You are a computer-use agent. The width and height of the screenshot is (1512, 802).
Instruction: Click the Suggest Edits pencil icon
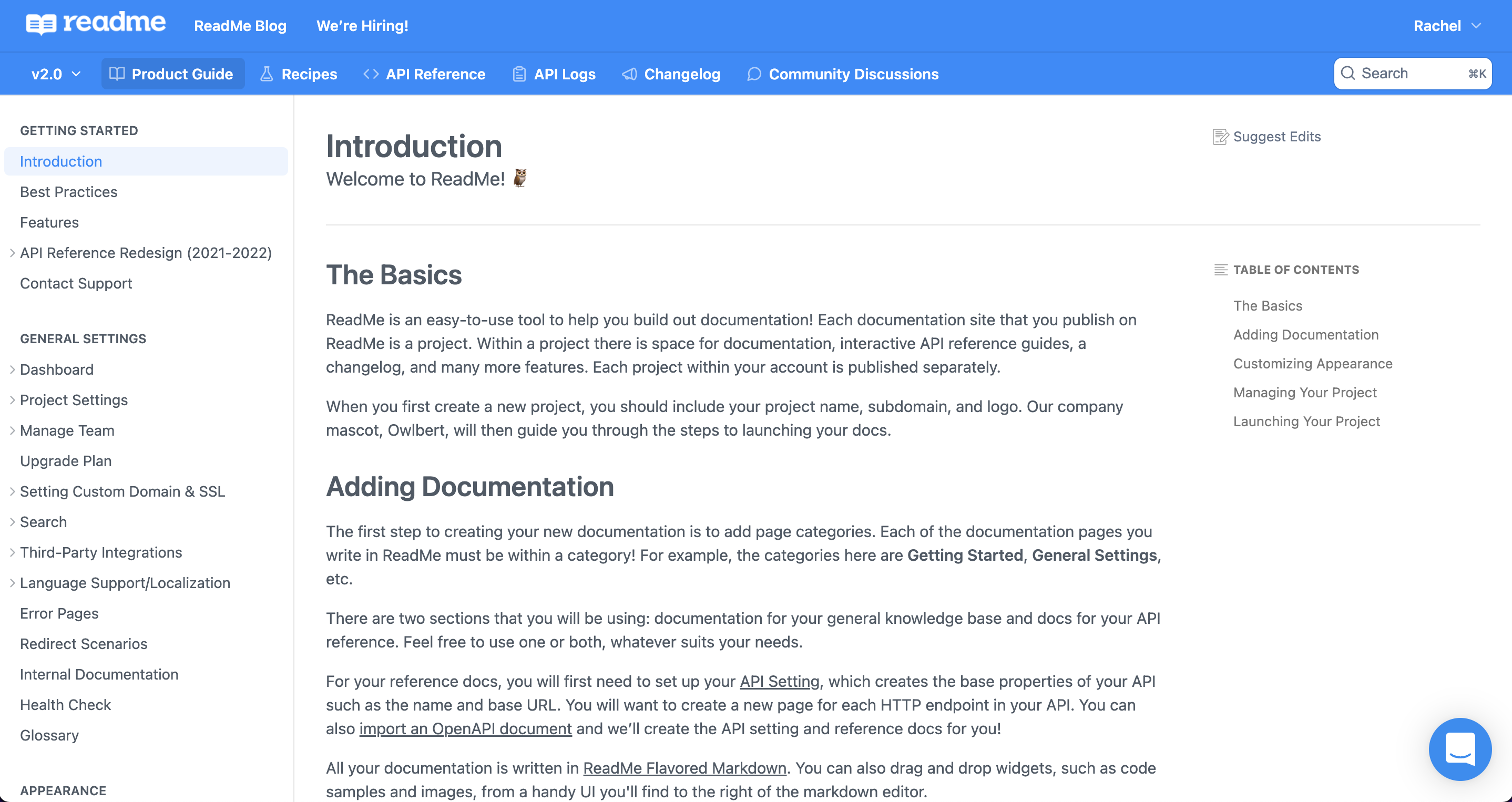(1220, 137)
